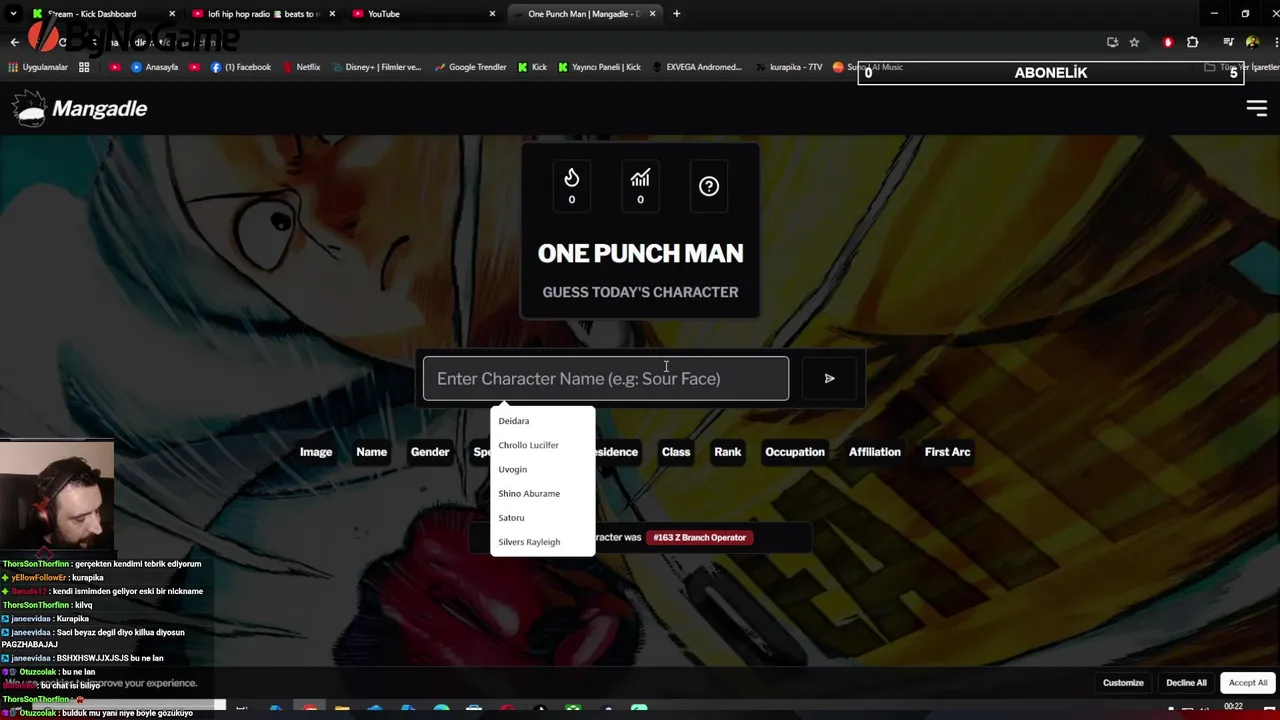Click the red extension icon in toolbar
Viewport: 1280px width, 720px height.
pos(1168,42)
